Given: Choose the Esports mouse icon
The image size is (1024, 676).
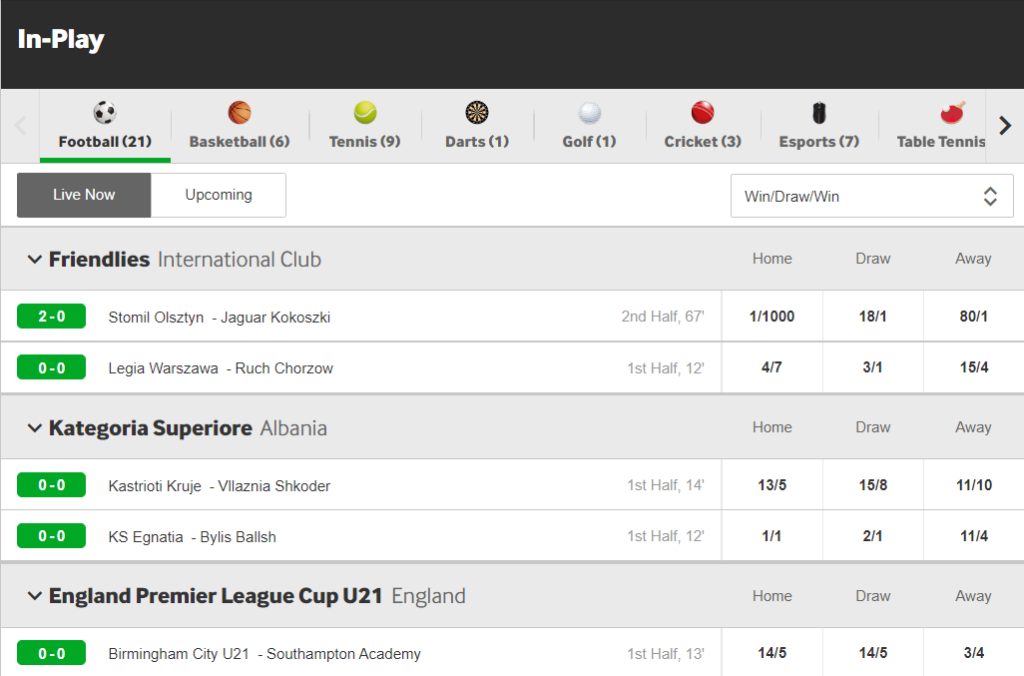Looking at the screenshot, I should coord(819,112).
